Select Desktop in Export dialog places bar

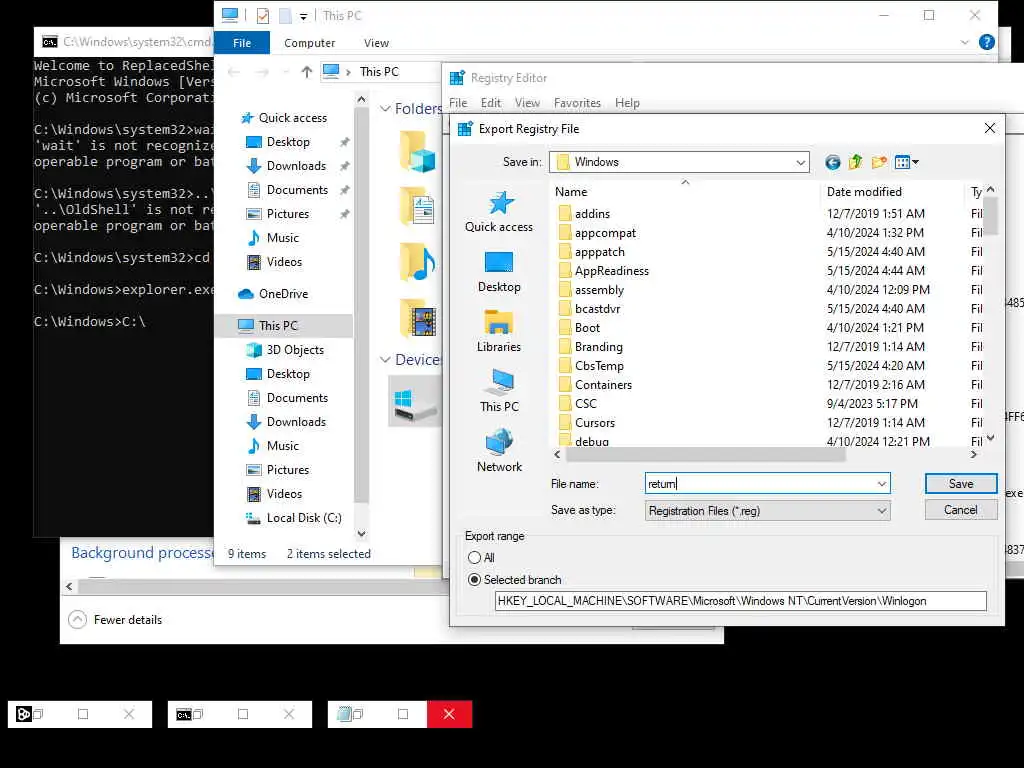point(499,272)
